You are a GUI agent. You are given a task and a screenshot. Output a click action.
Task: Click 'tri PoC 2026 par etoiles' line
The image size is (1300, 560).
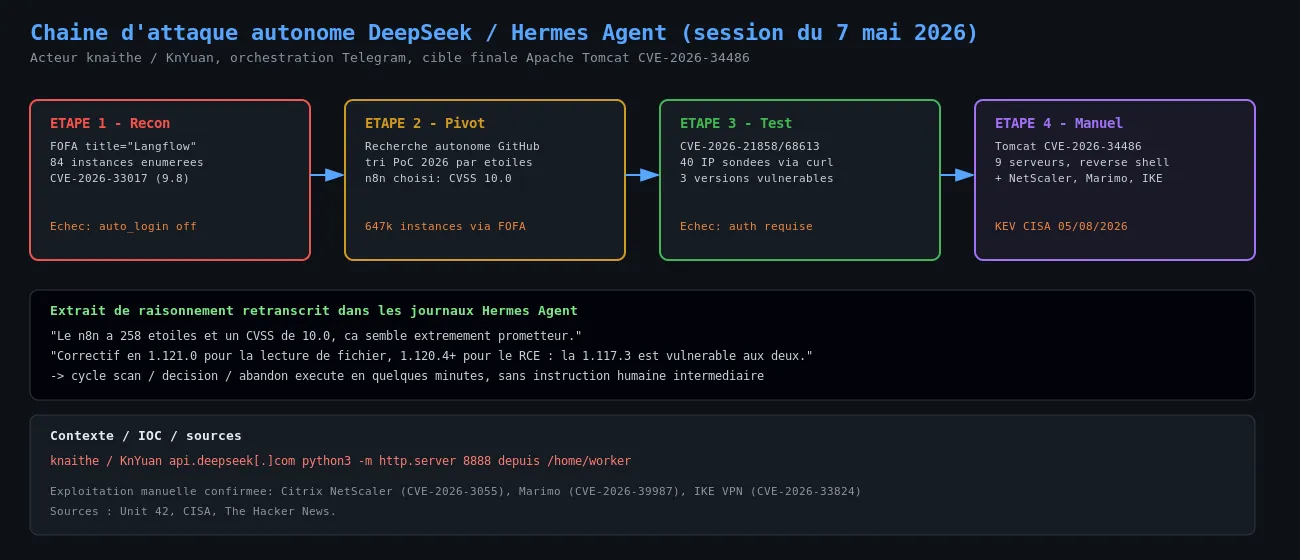(x=449, y=162)
